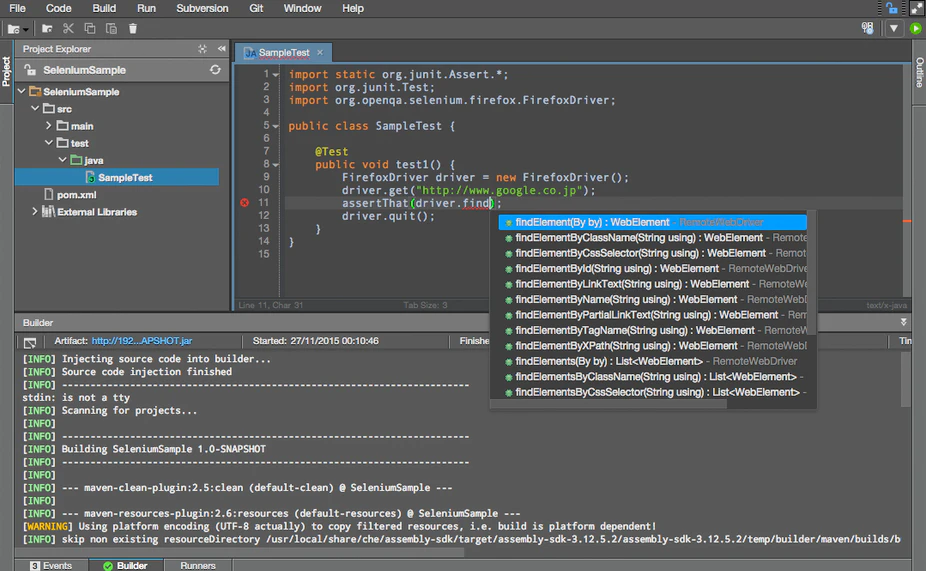Click the Java file icon on SampleTest tab
The image size is (926, 571).
pos(250,53)
